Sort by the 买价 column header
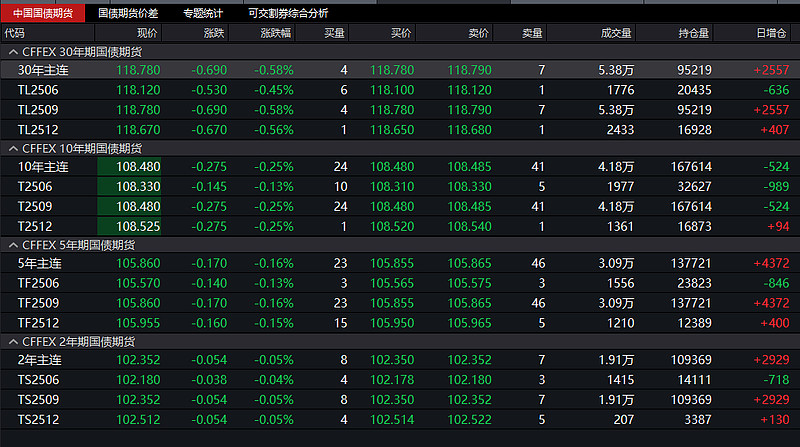Screen dimensions: 800x447 (x=383, y=33)
